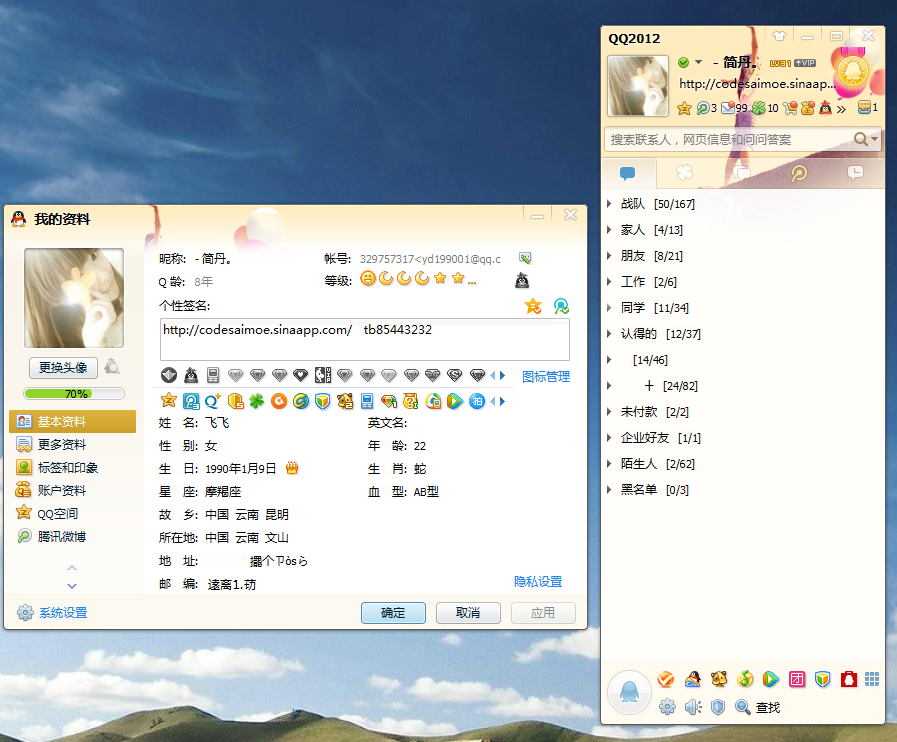Open the online status dropdown arrow
897x742 pixels.
pyautogui.click(x=698, y=62)
